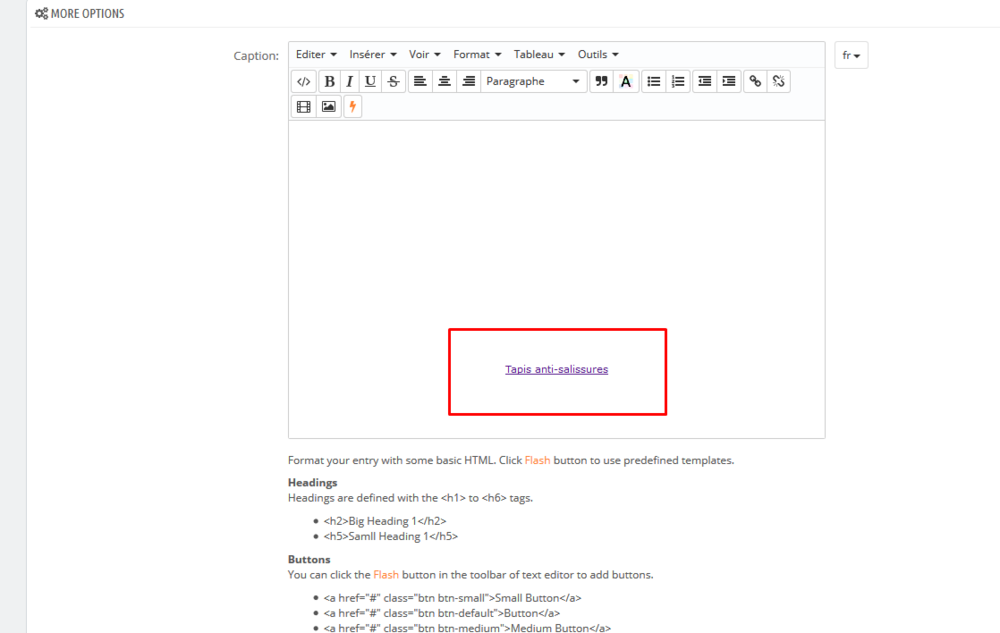
Task: Open the Flash templates tool
Action: coord(352,106)
